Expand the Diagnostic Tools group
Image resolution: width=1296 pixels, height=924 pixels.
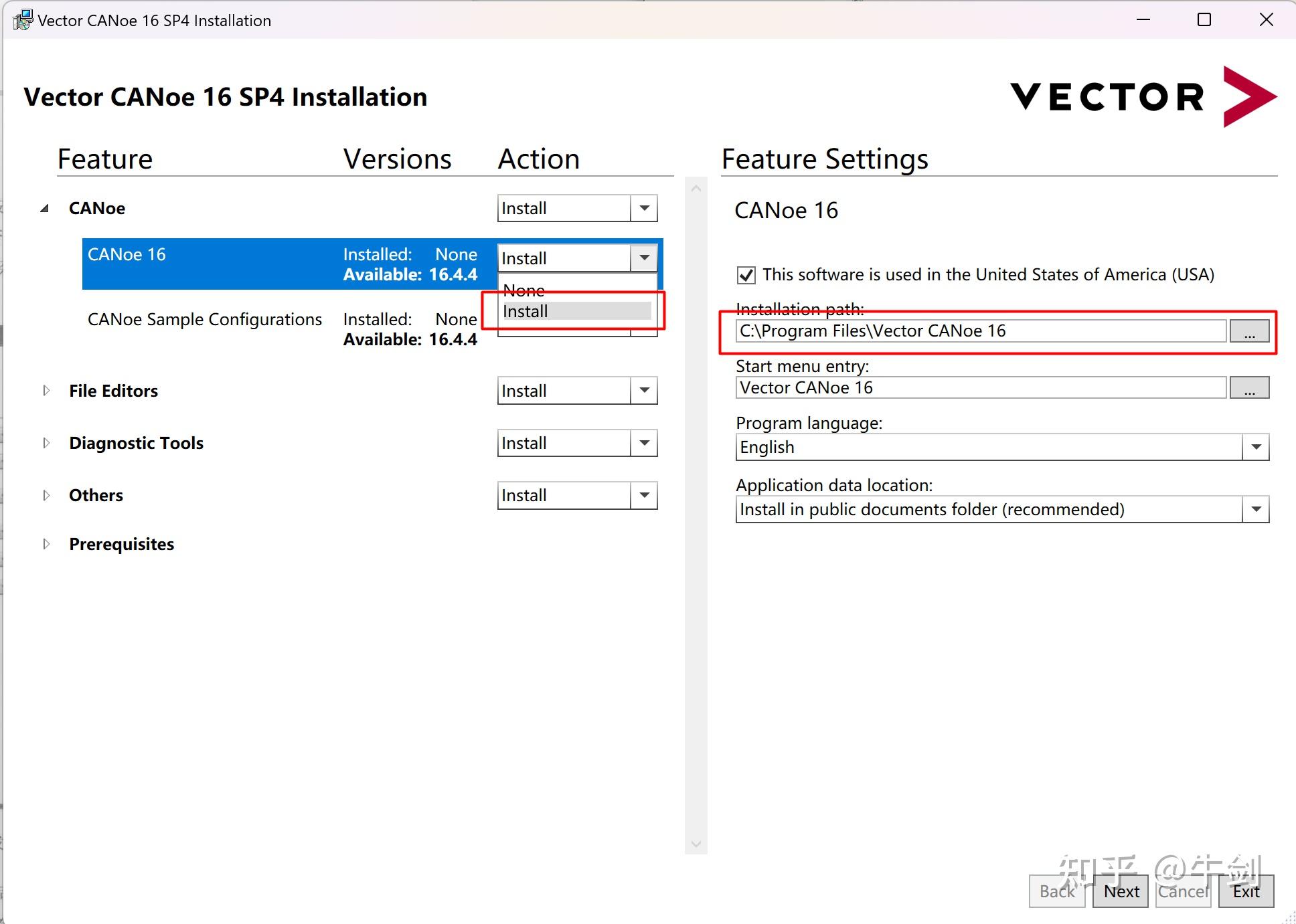[46, 443]
